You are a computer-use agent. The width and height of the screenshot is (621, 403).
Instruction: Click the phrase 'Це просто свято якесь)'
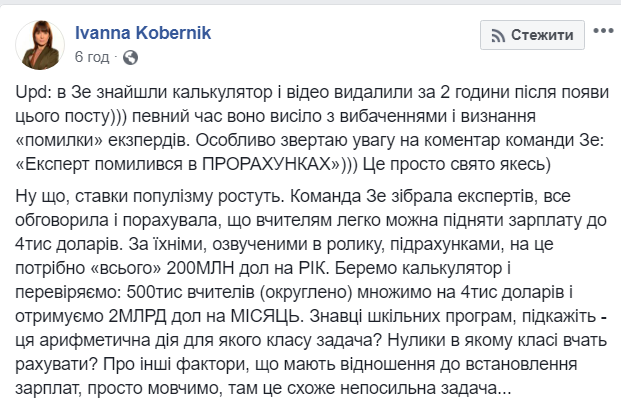coord(457,164)
